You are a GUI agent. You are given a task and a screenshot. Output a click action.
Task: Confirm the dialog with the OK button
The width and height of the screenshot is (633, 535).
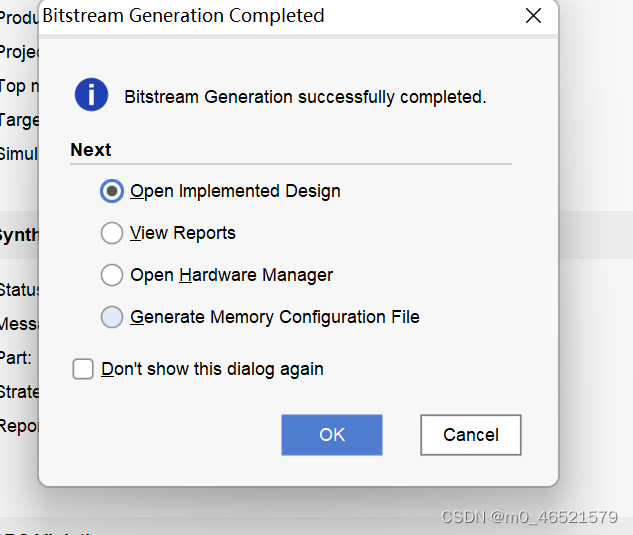(x=332, y=435)
